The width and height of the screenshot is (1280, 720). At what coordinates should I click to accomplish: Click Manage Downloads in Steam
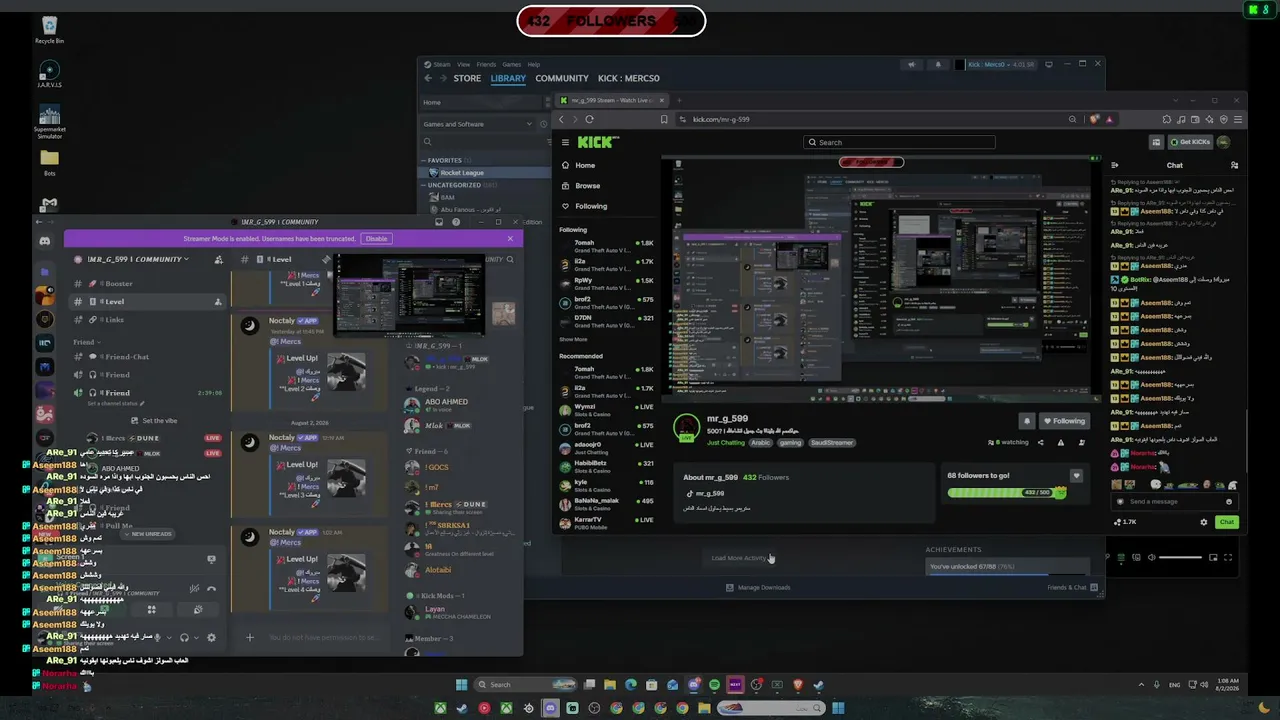(758, 587)
